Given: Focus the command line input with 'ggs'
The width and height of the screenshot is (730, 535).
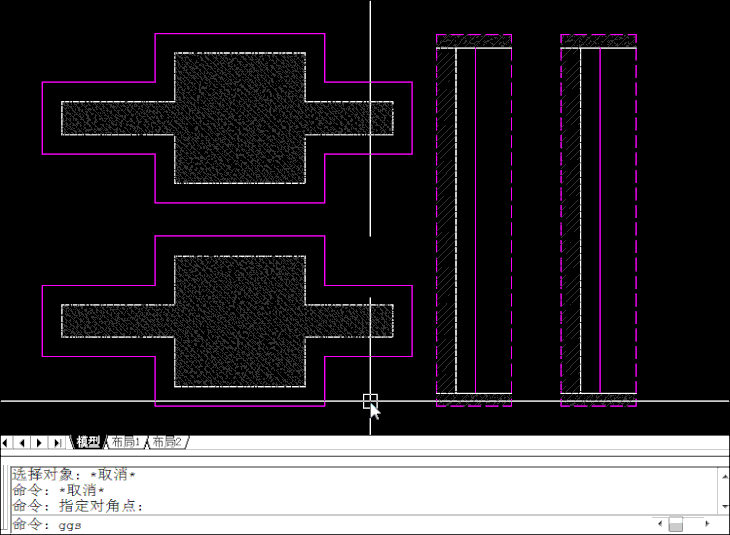Looking at the screenshot, I should tap(300, 525).
